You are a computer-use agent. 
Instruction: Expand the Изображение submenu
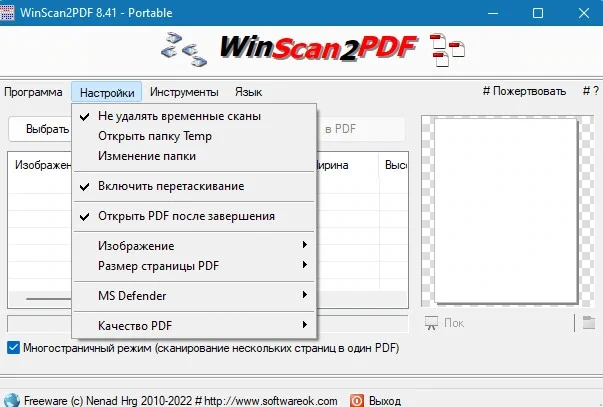click(194, 246)
